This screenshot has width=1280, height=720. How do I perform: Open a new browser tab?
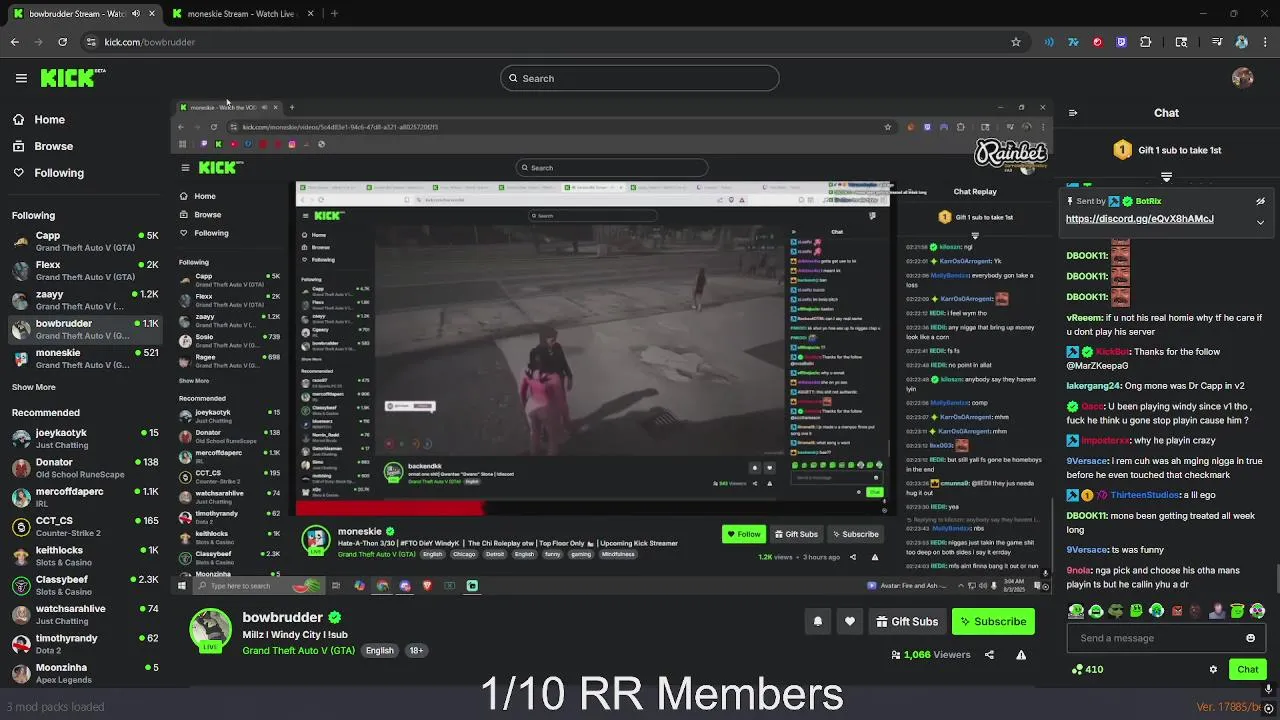tap(334, 14)
